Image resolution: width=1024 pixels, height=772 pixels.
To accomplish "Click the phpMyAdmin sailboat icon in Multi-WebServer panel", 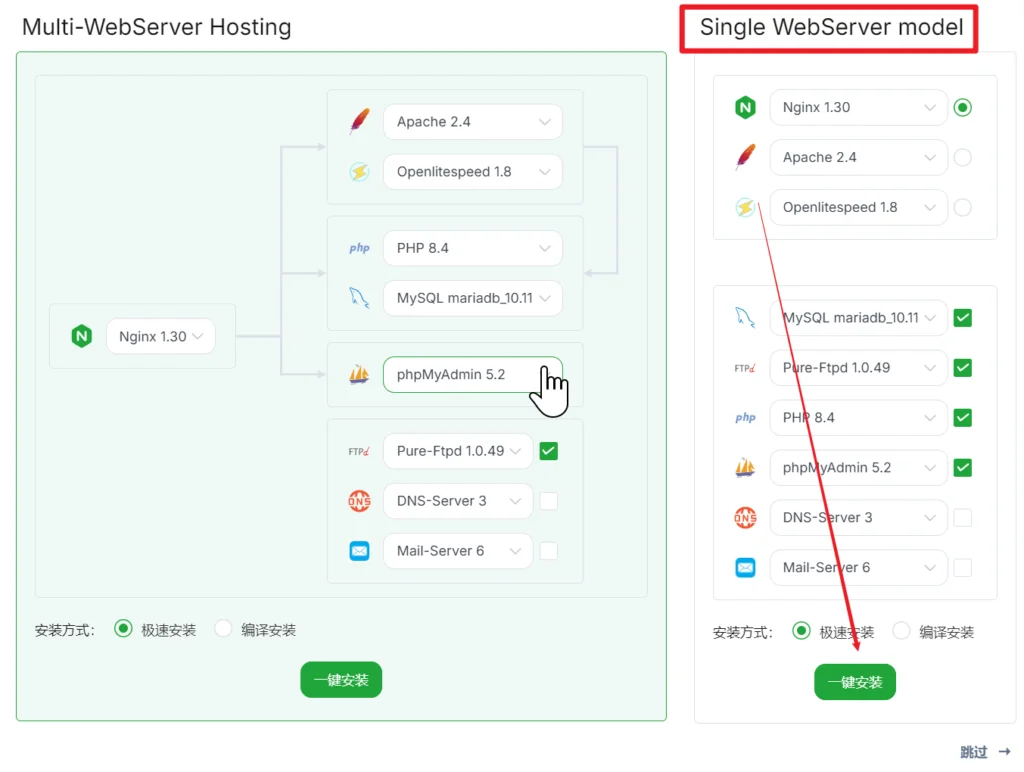I will (x=359, y=374).
